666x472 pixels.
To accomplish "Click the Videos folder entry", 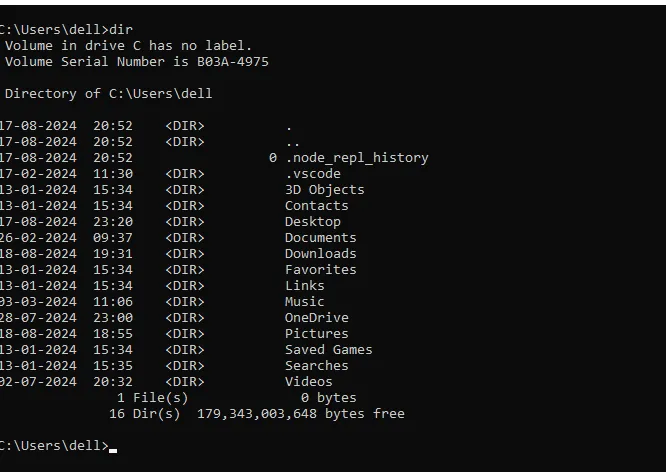I will tap(308, 382).
